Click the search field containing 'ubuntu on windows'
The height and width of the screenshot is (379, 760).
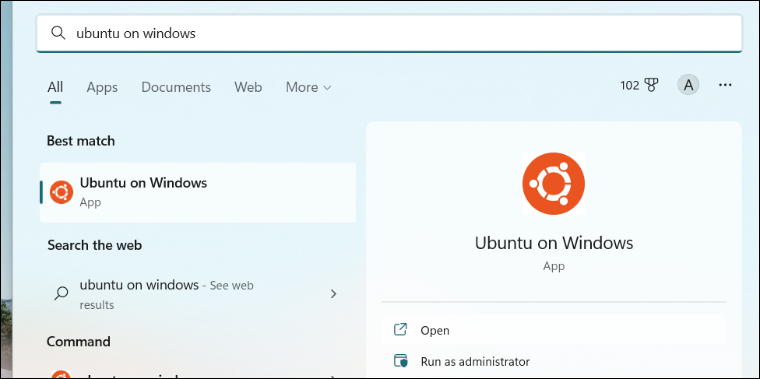tap(389, 33)
